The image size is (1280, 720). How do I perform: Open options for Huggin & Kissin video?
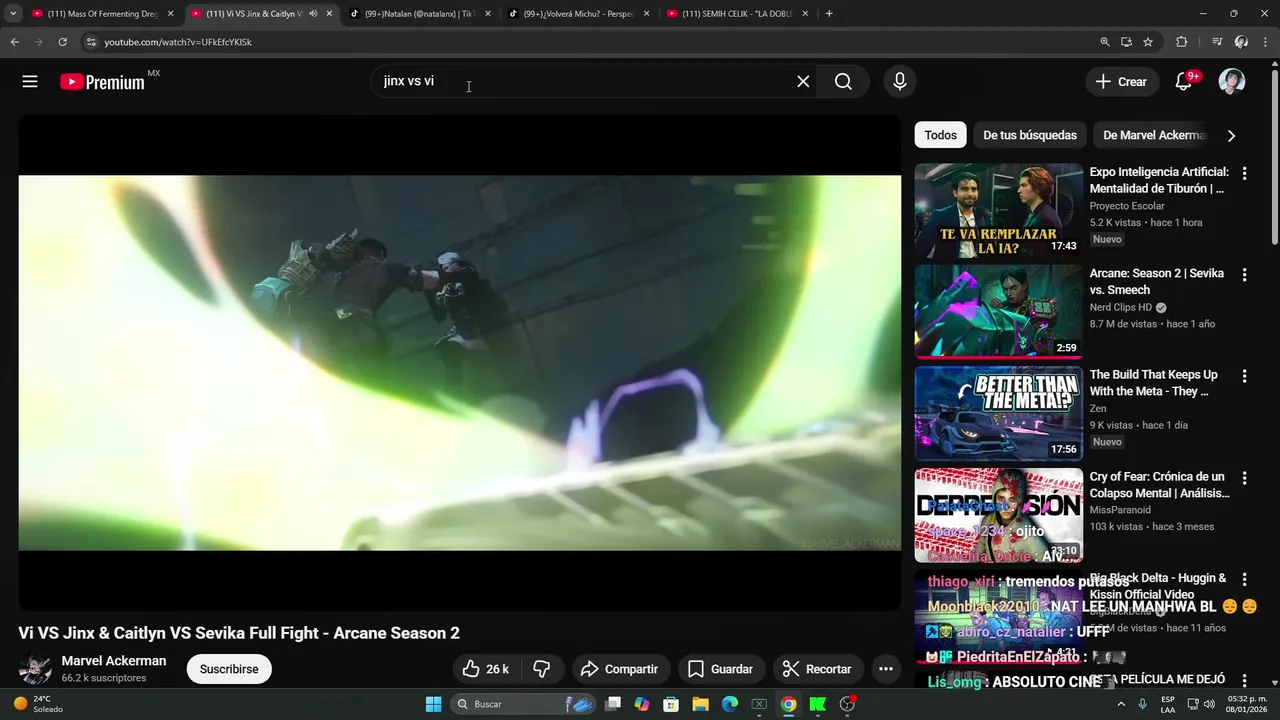click(x=1244, y=579)
